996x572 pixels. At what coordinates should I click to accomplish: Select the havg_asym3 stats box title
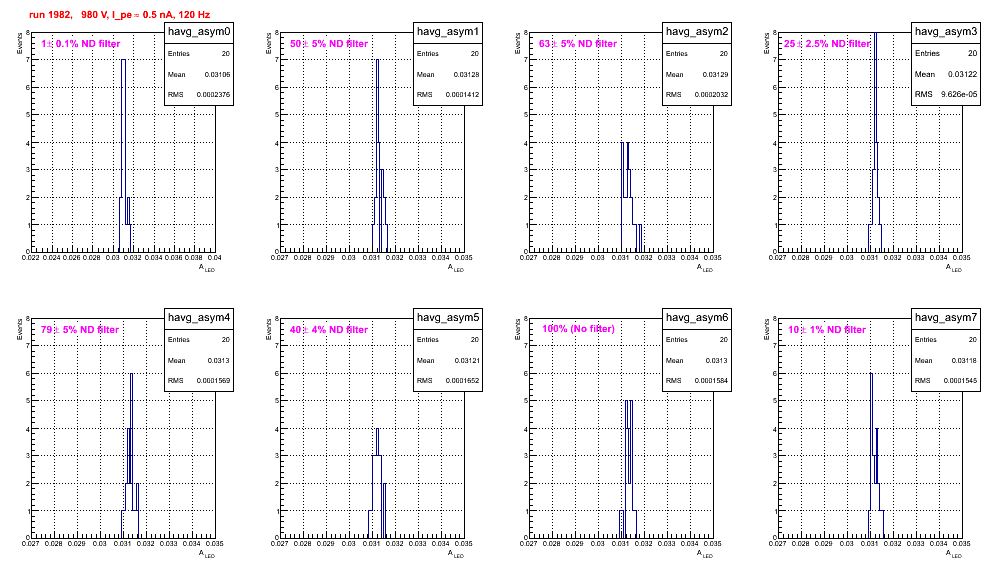pyautogui.click(x=946, y=32)
